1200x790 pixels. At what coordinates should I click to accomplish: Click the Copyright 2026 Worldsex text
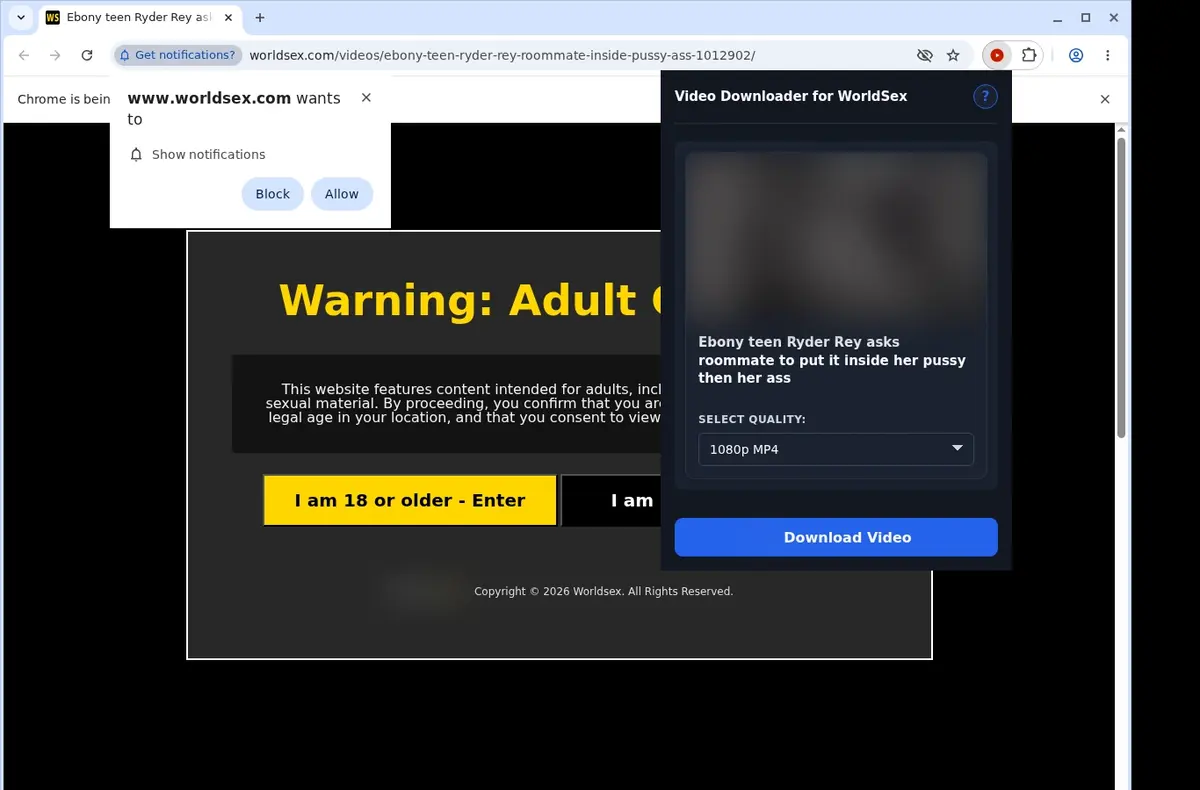(x=604, y=592)
